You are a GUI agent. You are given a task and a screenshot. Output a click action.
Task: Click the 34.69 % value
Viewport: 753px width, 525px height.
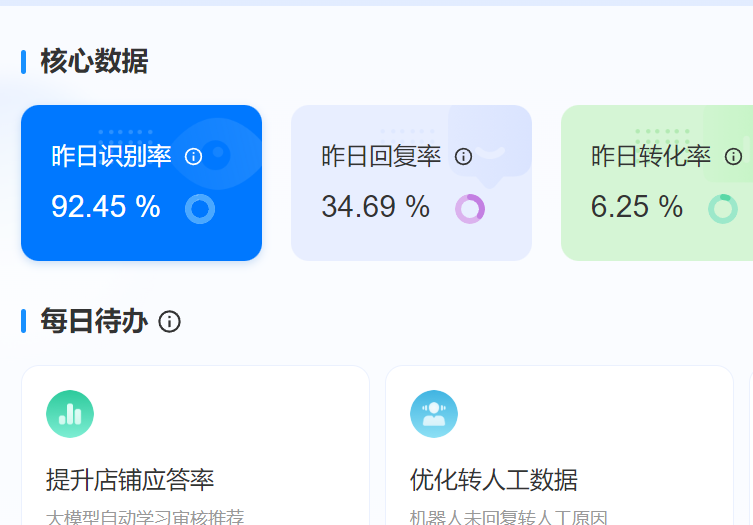[375, 207]
